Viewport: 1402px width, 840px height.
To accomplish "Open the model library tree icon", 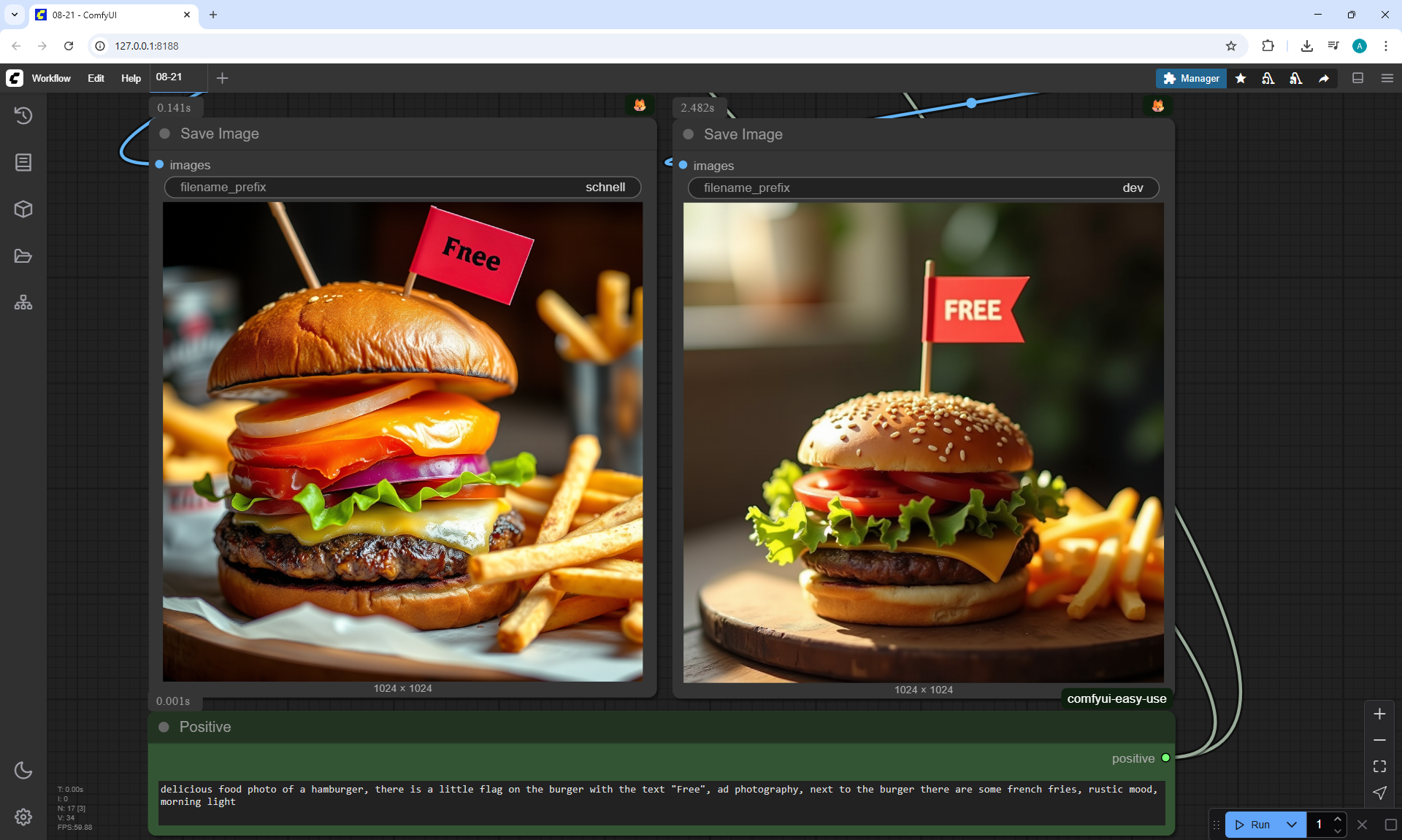I will click(23, 303).
